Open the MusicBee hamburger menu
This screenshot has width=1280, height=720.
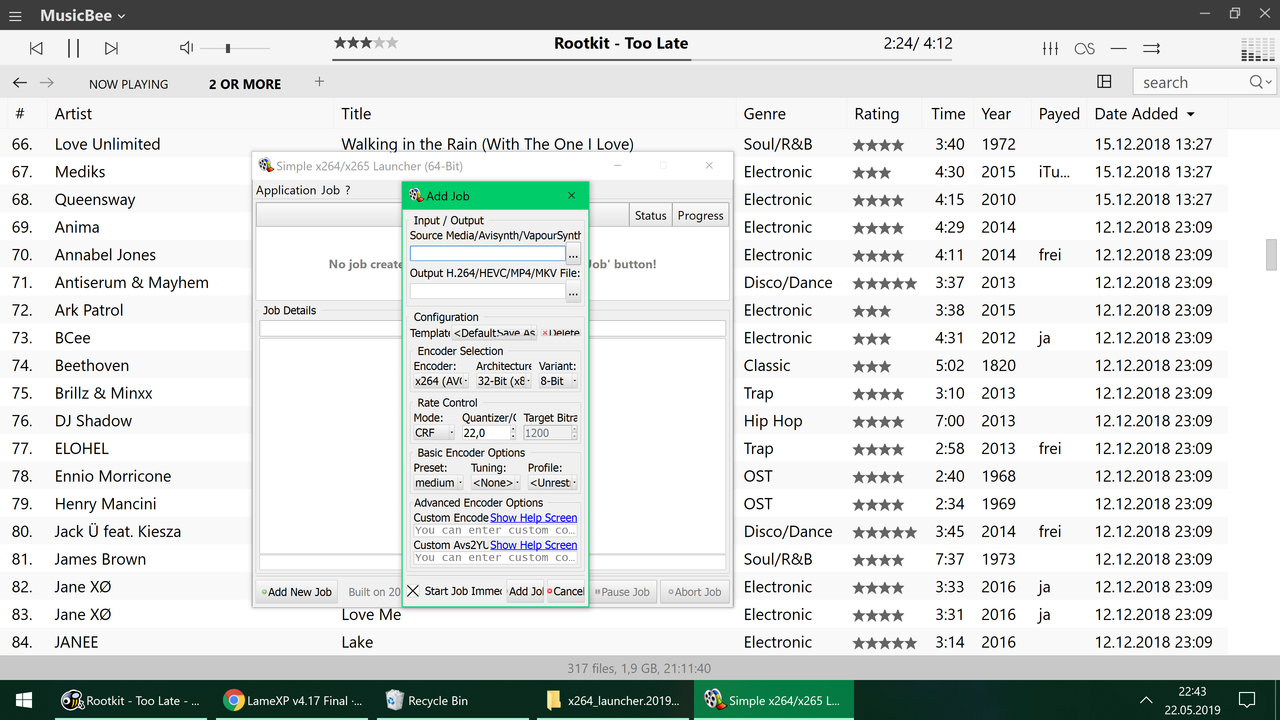pyautogui.click(x=15, y=16)
